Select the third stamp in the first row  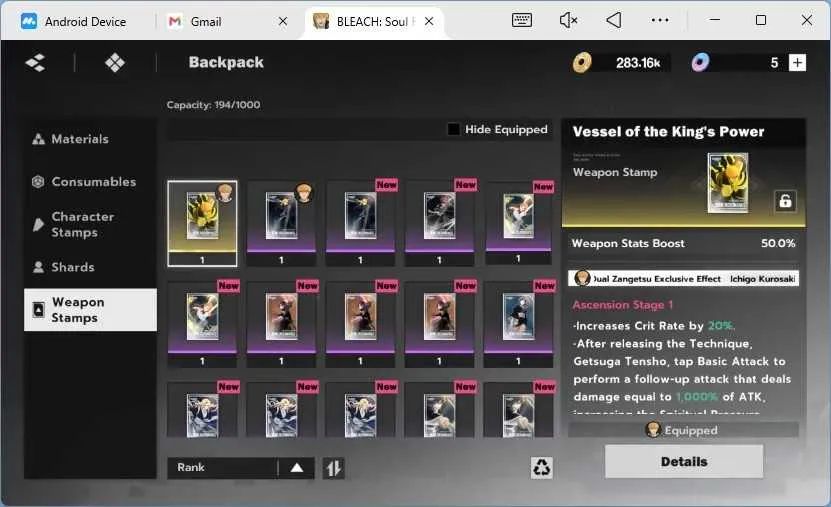click(x=360, y=223)
